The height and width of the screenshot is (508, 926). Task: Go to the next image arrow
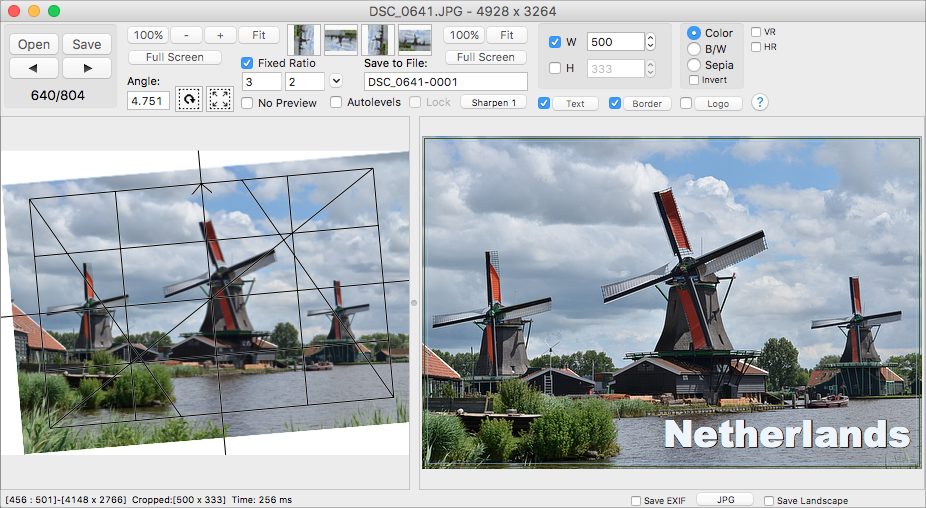click(87, 68)
